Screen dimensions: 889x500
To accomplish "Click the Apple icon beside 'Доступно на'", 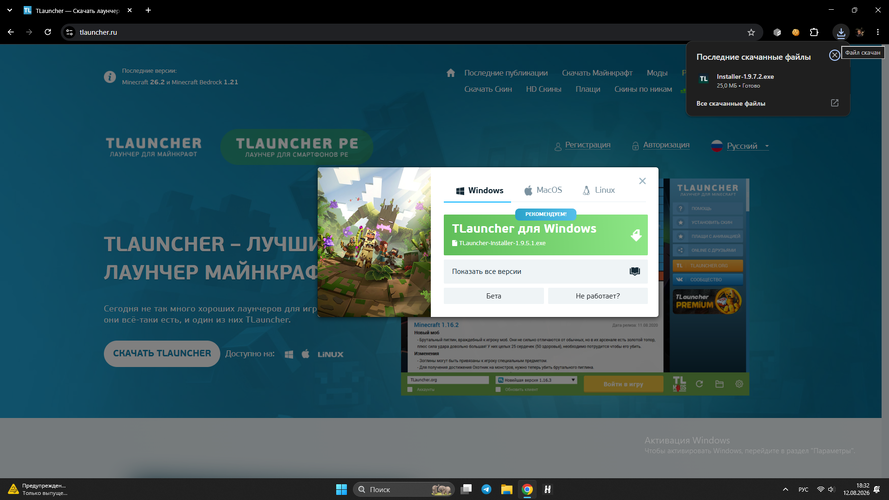I will 306,354.
